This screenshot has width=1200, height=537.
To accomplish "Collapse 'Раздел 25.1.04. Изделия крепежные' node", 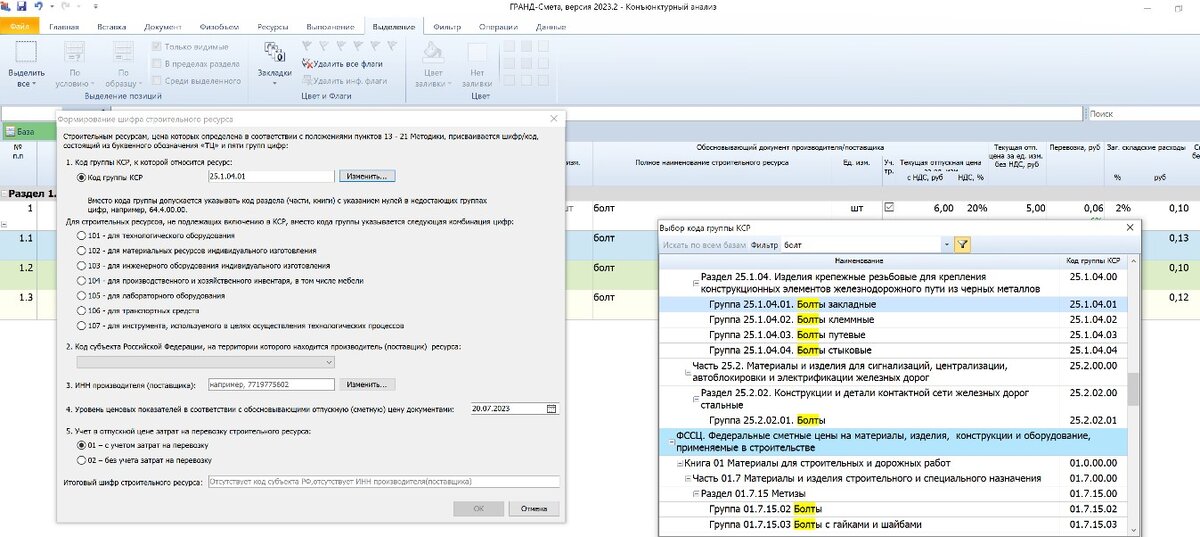I will (695, 284).
